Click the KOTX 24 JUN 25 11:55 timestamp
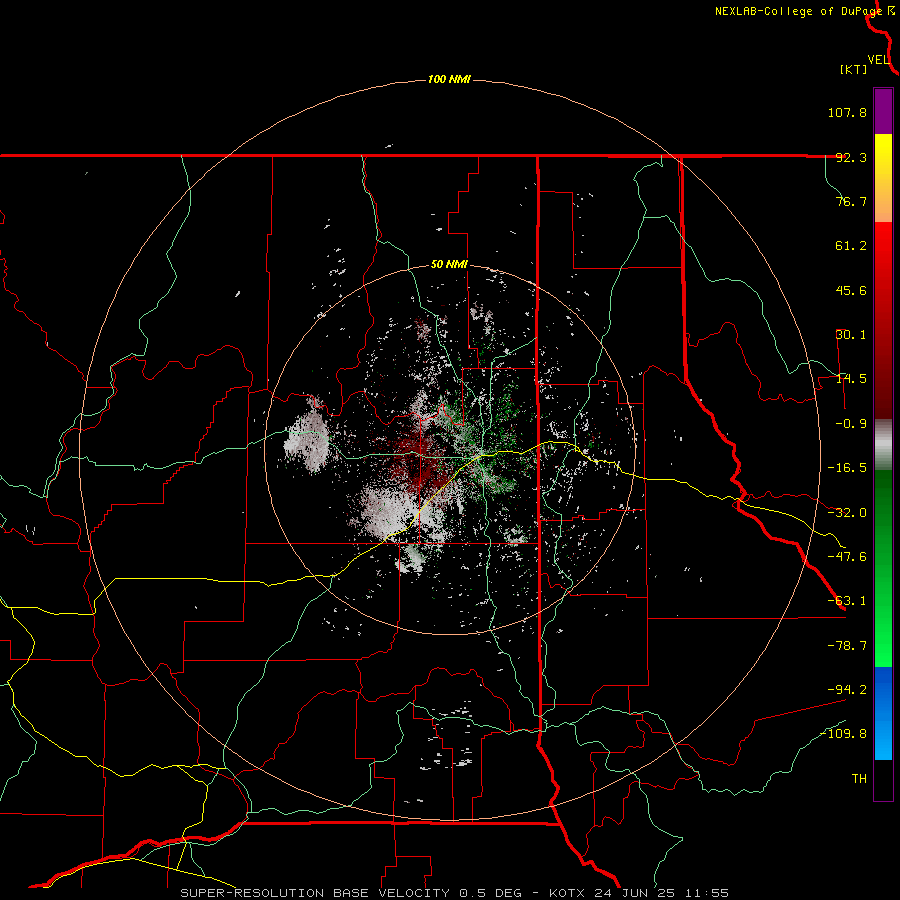 coord(639,893)
